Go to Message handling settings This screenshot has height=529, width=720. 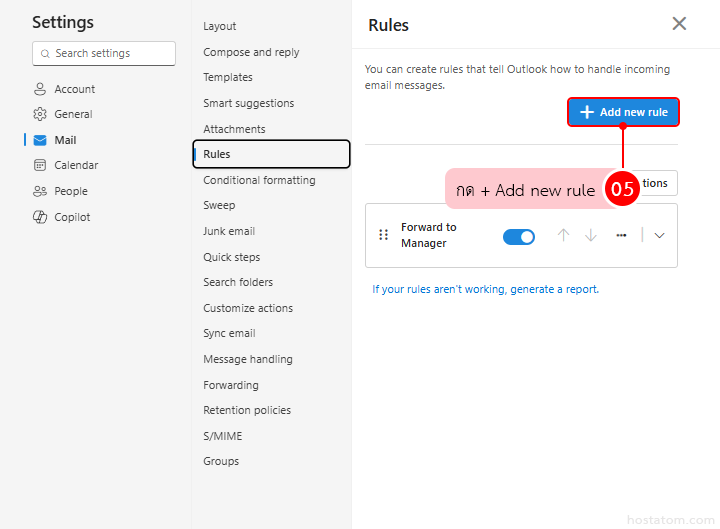coord(248,360)
